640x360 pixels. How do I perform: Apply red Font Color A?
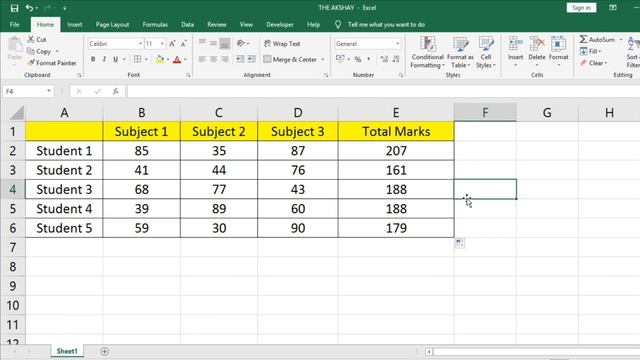[177, 60]
